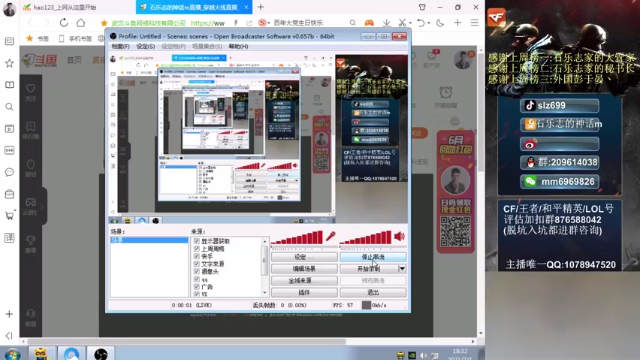
Task: Toggle the 上周榜眼 source checkbox
Action: tap(197, 249)
